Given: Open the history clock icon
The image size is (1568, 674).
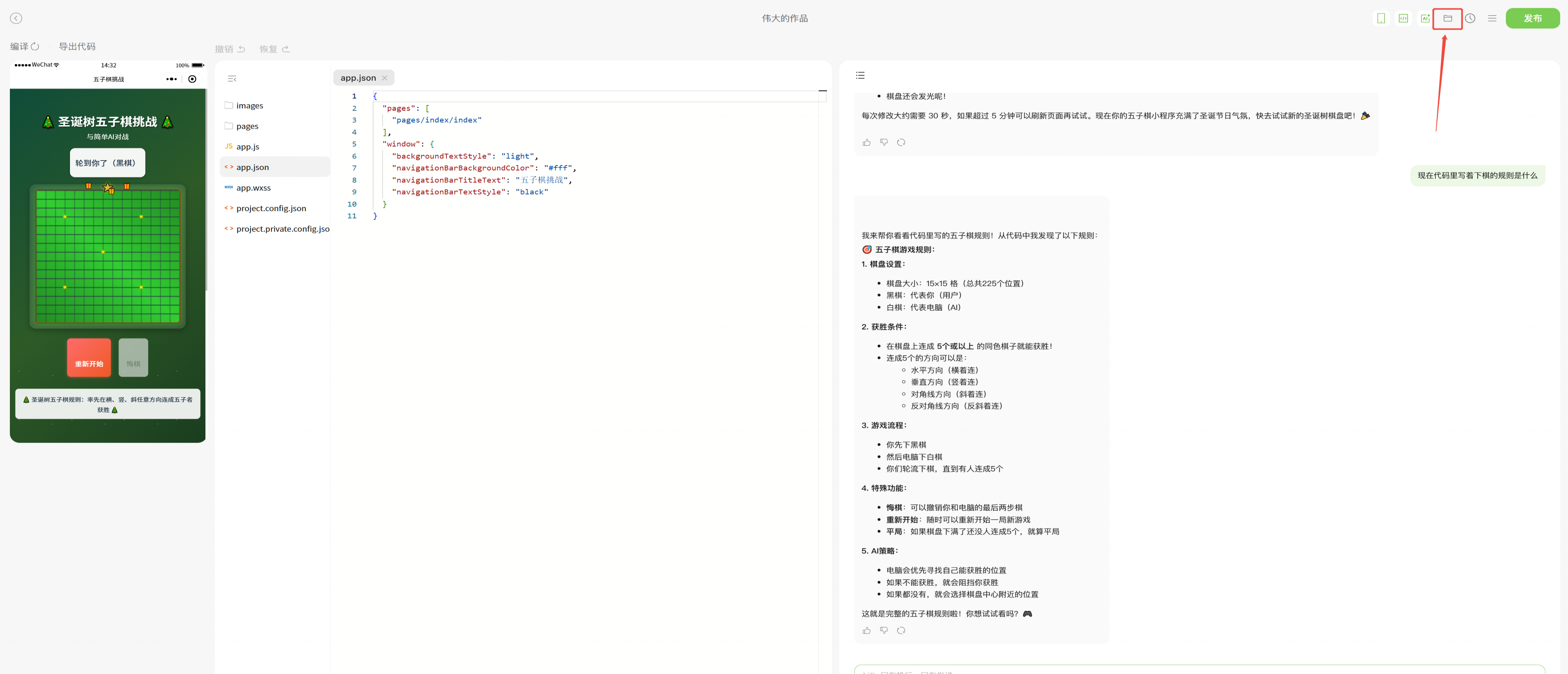Looking at the screenshot, I should tap(1470, 18).
